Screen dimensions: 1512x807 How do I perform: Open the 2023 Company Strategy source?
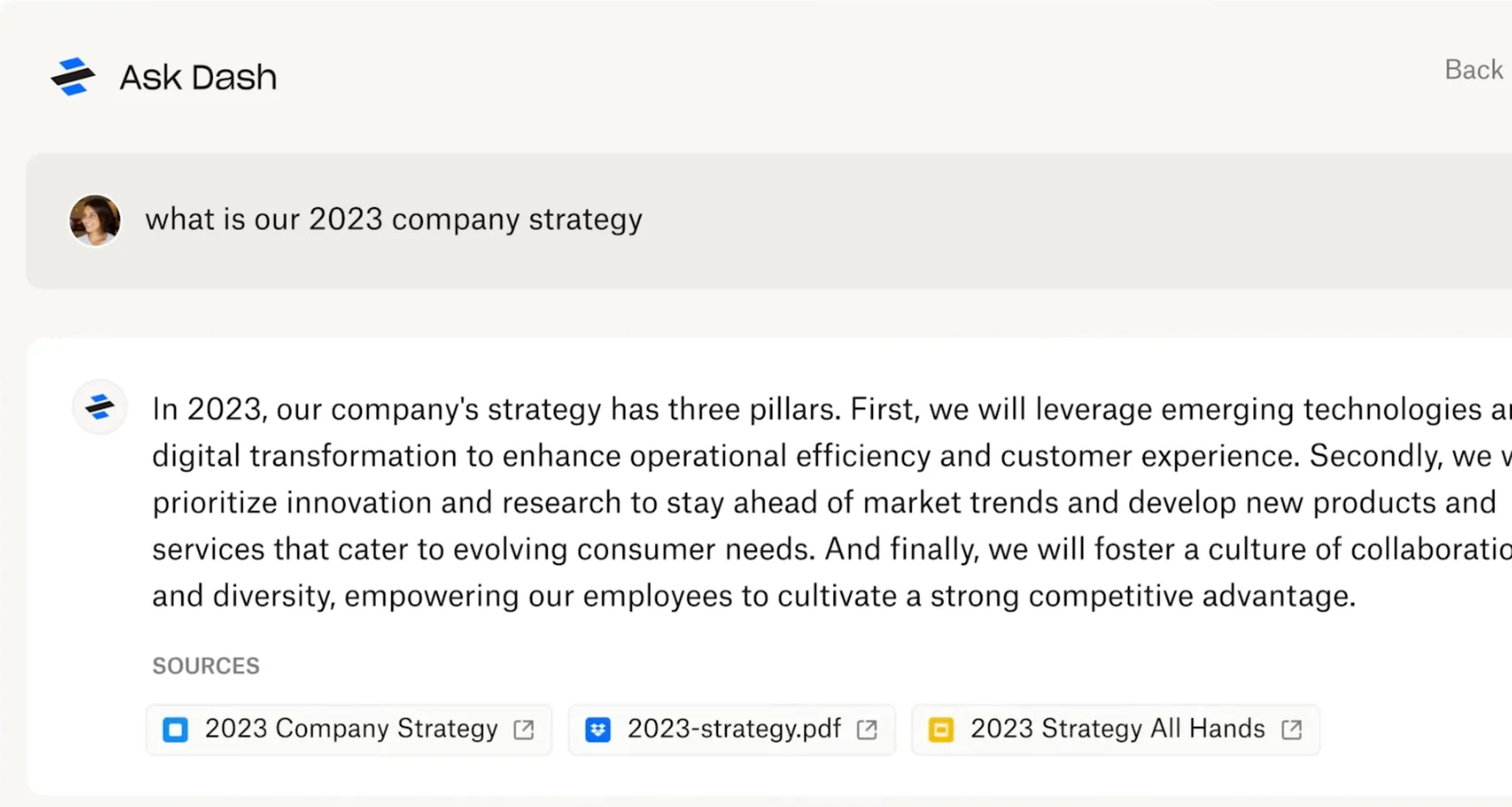click(349, 730)
